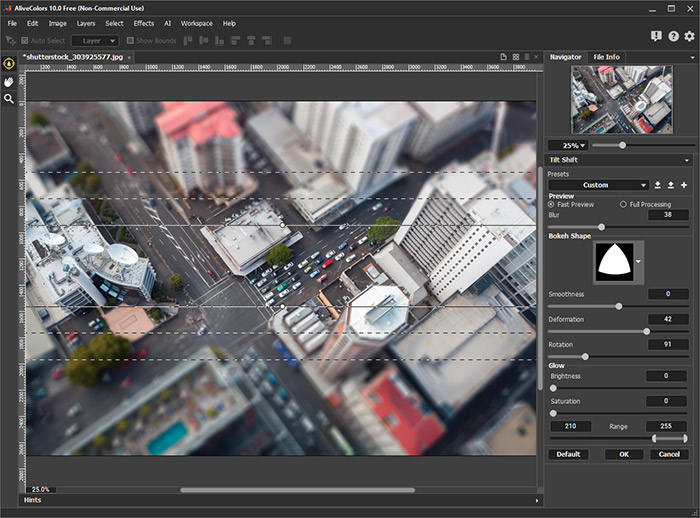
Task: Select the Full Processing radio button
Action: tap(624, 204)
